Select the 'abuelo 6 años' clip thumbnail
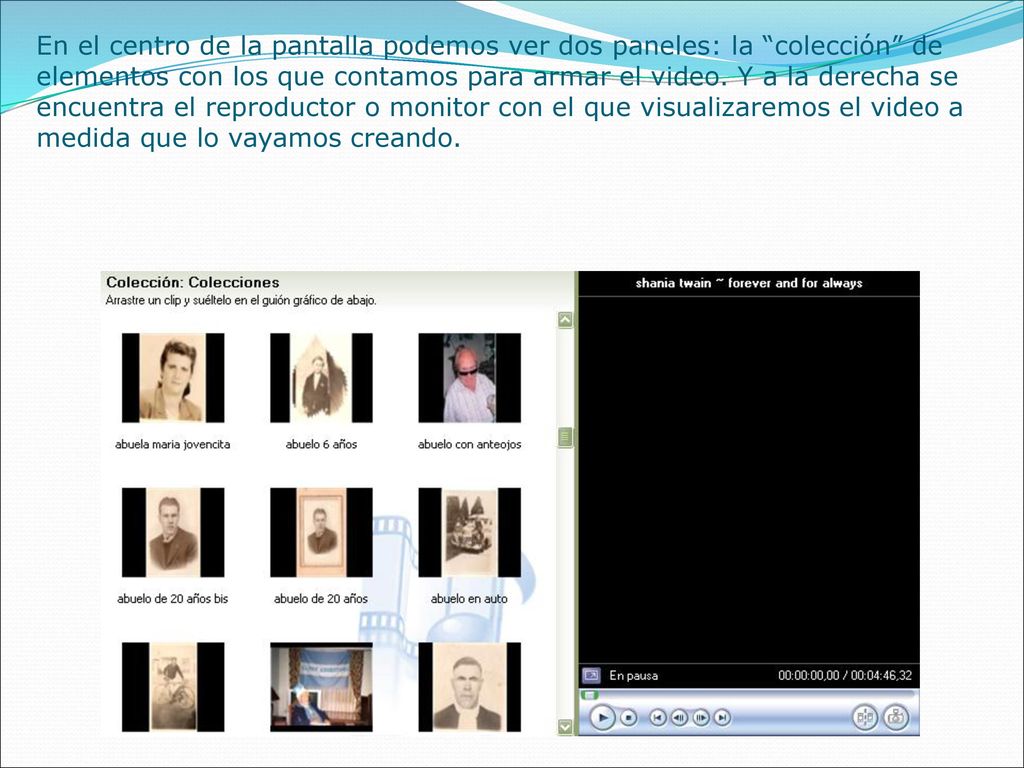 [x=321, y=377]
